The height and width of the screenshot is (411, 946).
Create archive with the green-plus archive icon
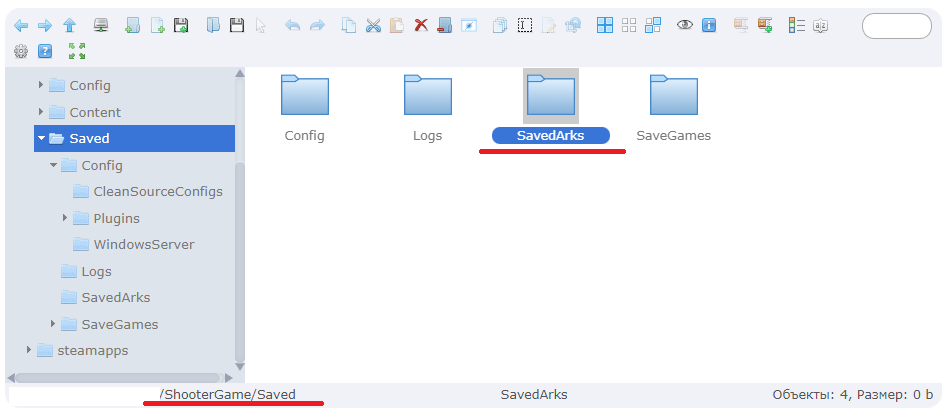(766, 25)
